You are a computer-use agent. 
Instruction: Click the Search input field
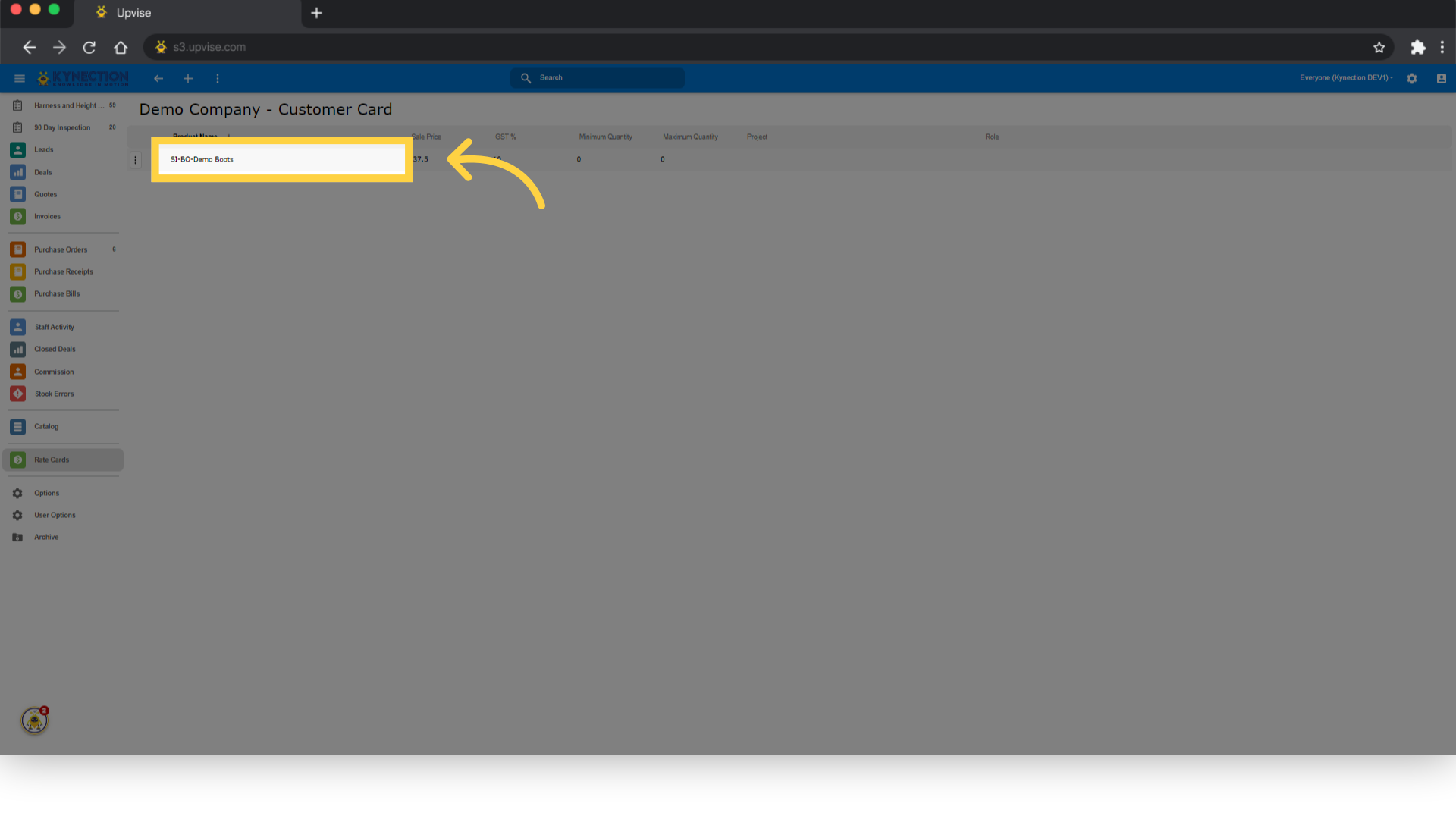click(x=598, y=77)
